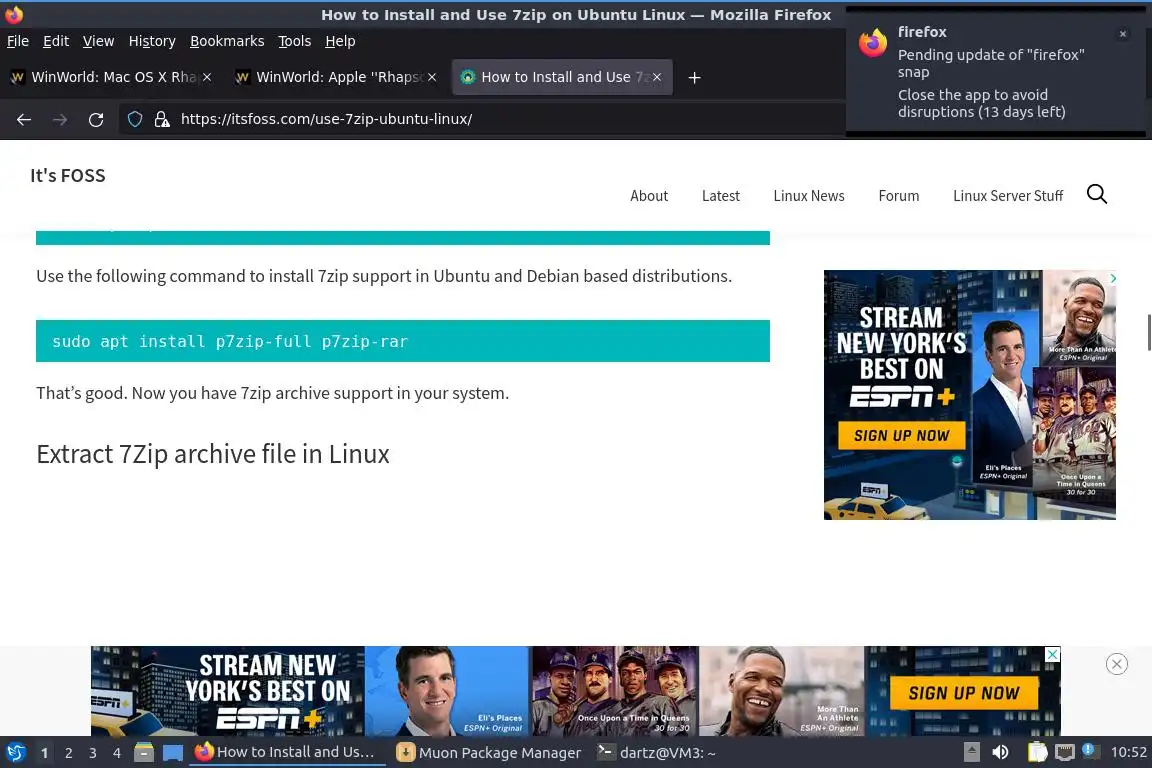Open the site search magnifier icon
Screen dimensions: 1152x768
click(x=1097, y=194)
